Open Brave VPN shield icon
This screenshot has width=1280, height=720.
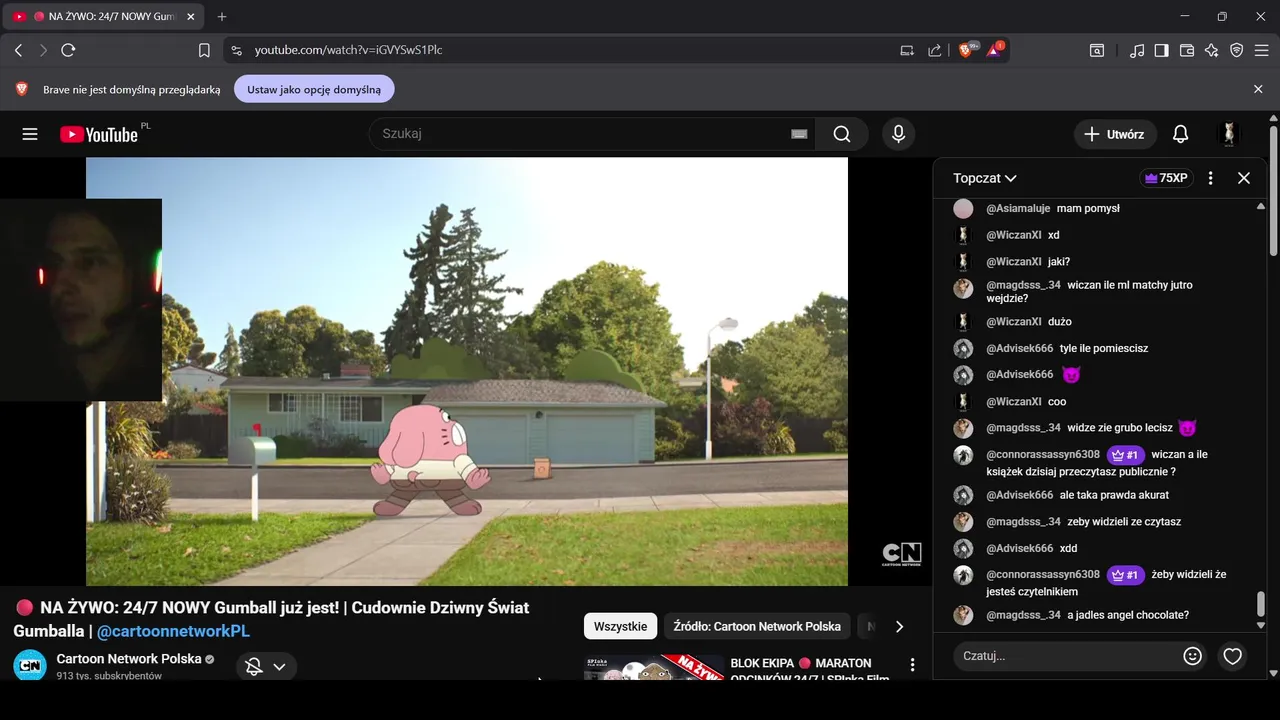pos(1237,50)
